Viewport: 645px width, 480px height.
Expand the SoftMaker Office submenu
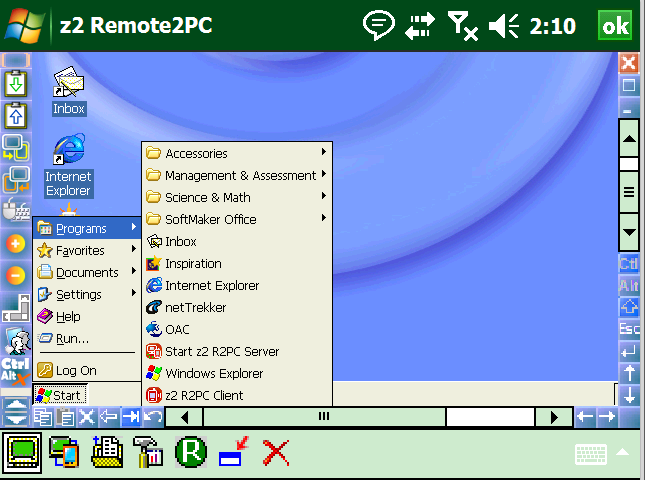237,219
